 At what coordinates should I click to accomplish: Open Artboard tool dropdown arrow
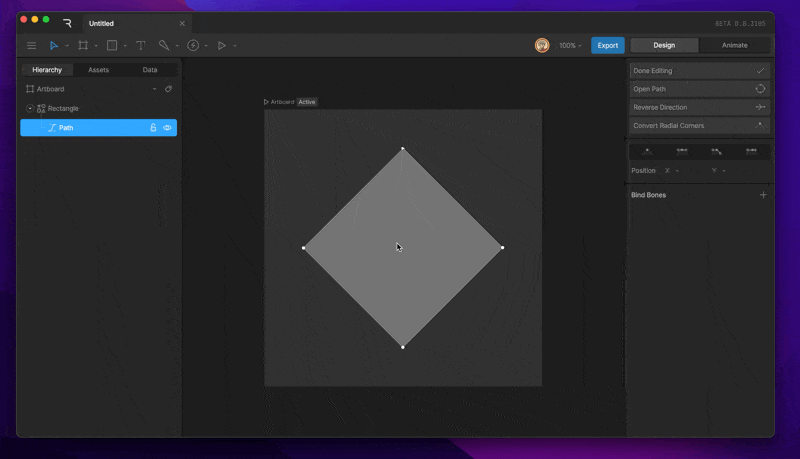[x=96, y=46]
